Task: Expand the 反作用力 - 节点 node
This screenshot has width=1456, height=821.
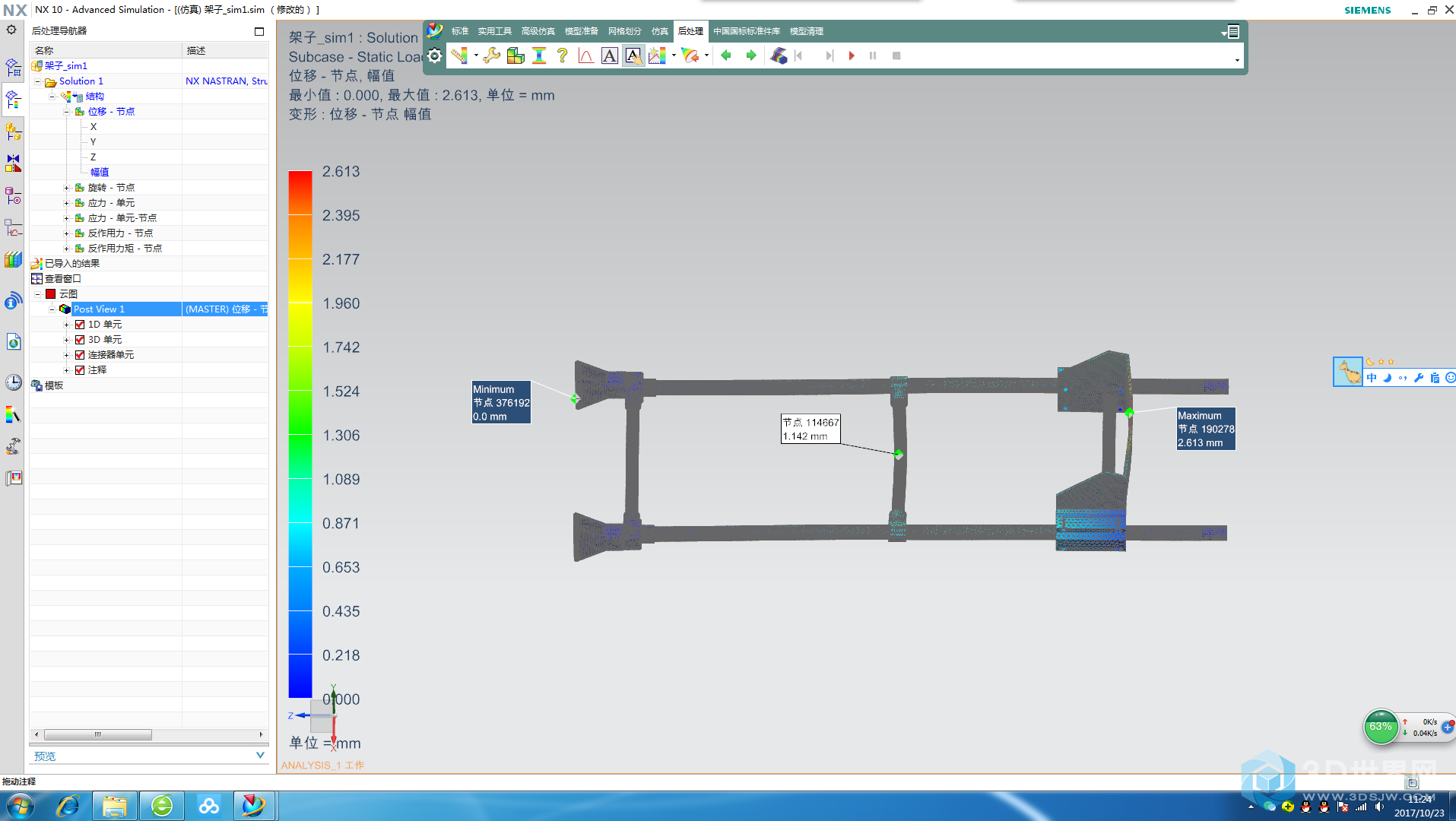Action: pos(66,233)
